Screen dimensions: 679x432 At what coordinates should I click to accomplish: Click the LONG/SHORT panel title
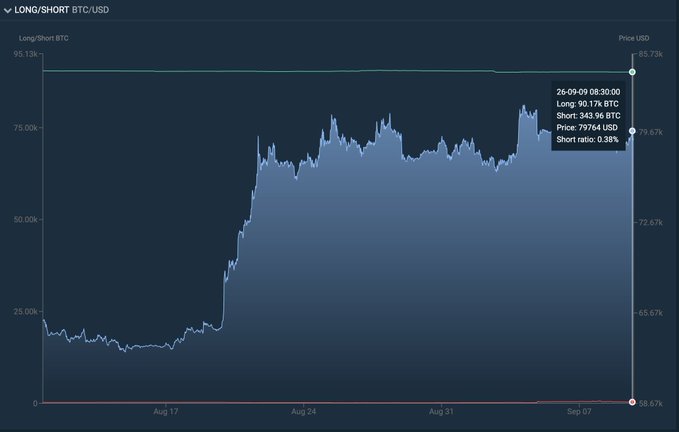(42, 10)
